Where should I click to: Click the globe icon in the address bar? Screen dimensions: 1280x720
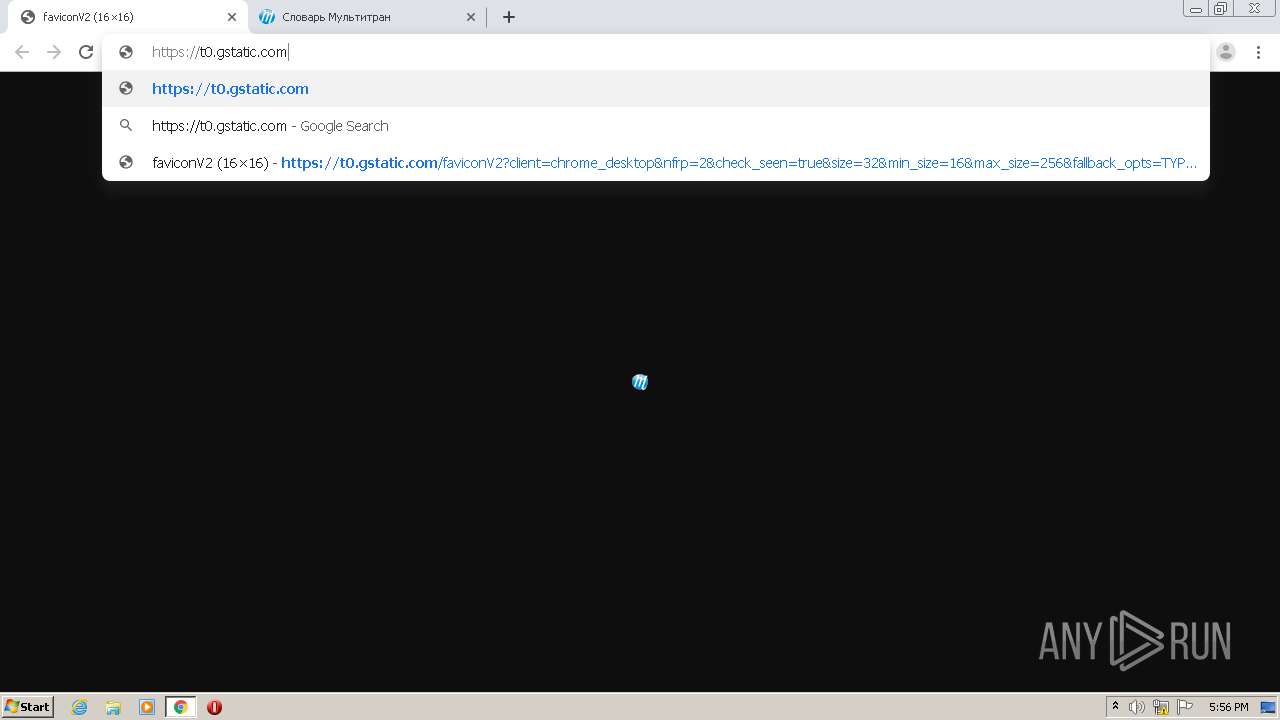coord(126,52)
